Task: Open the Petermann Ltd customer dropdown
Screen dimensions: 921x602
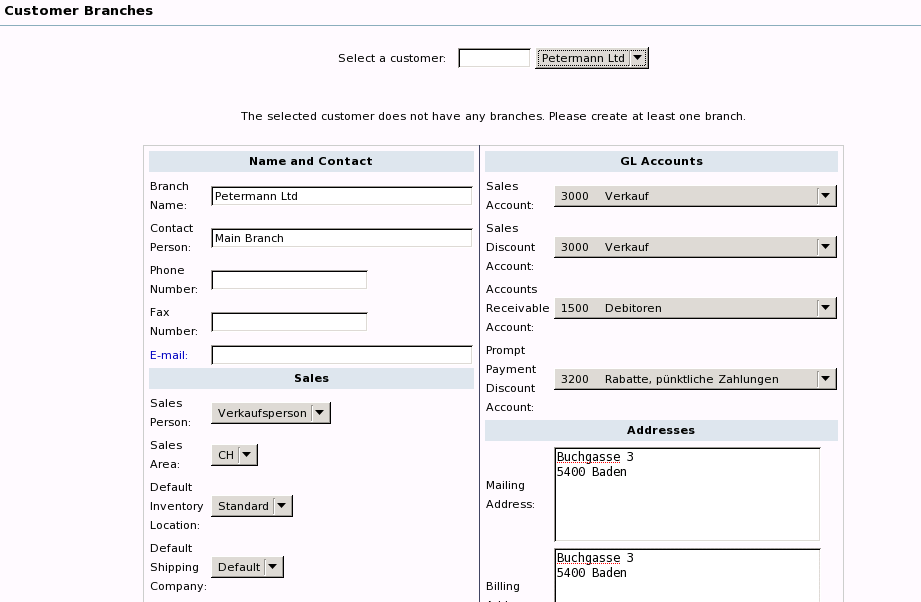Action: click(591, 58)
